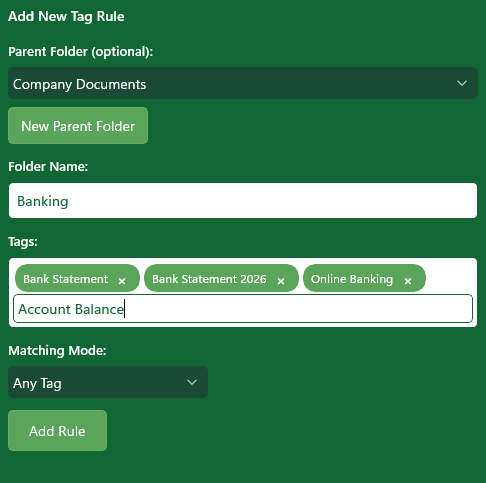The image size is (486, 483).
Task: Click the Add New Tag Rule heading
Action: [66, 17]
